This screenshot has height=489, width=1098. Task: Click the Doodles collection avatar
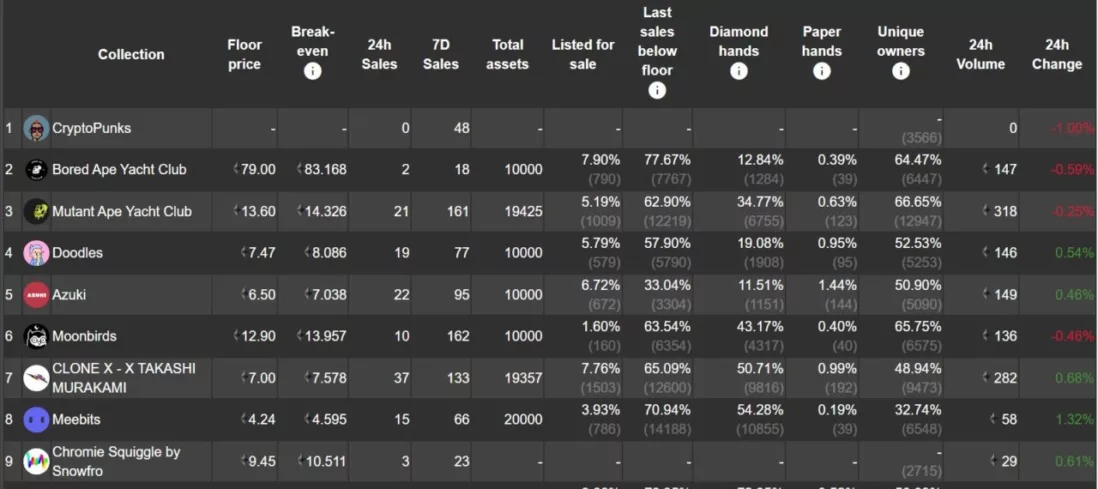point(36,253)
